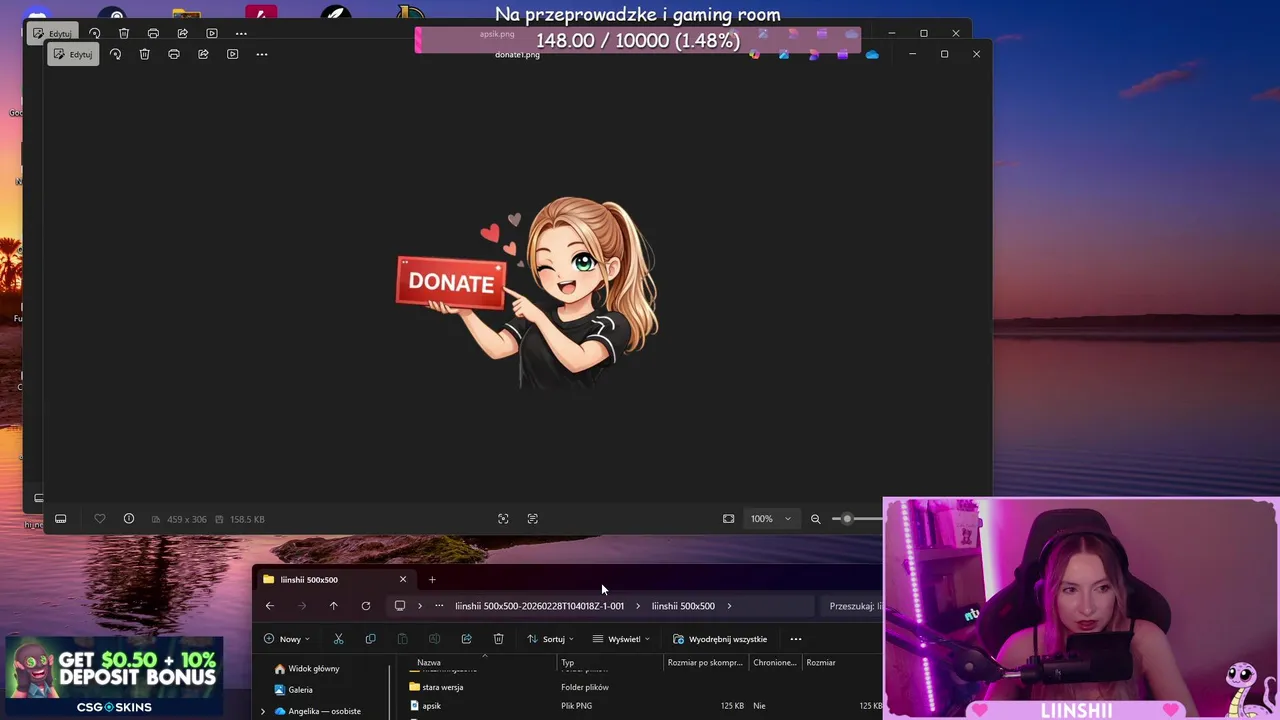Click trash icon in apsik.png window
Image resolution: width=1280 pixels, height=720 pixels.
click(x=124, y=33)
